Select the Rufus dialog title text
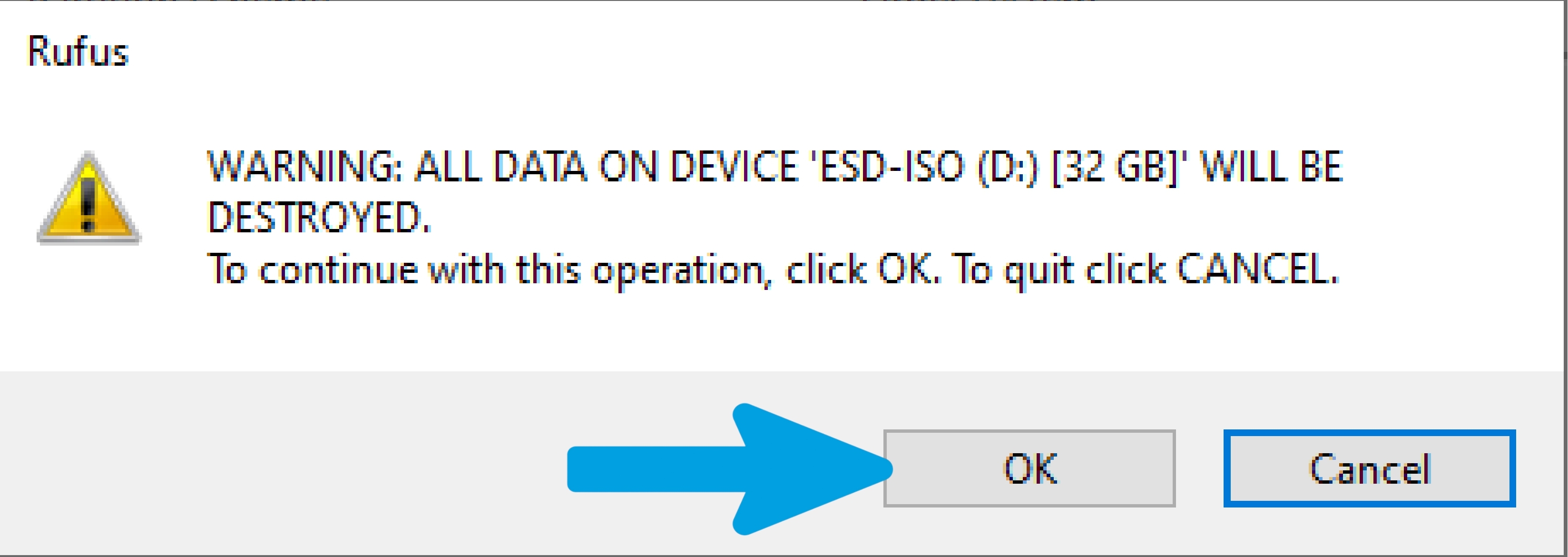 (78, 51)
